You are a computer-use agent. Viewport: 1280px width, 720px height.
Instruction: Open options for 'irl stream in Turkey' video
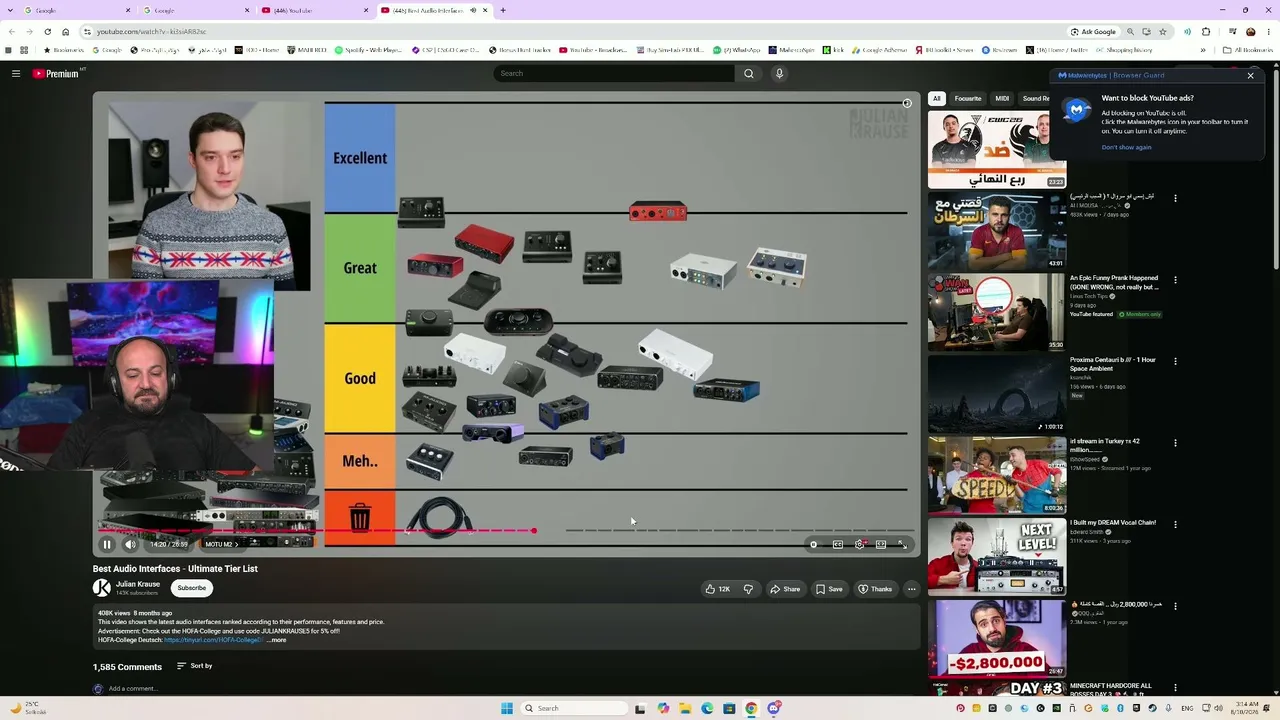(1175, 443)
